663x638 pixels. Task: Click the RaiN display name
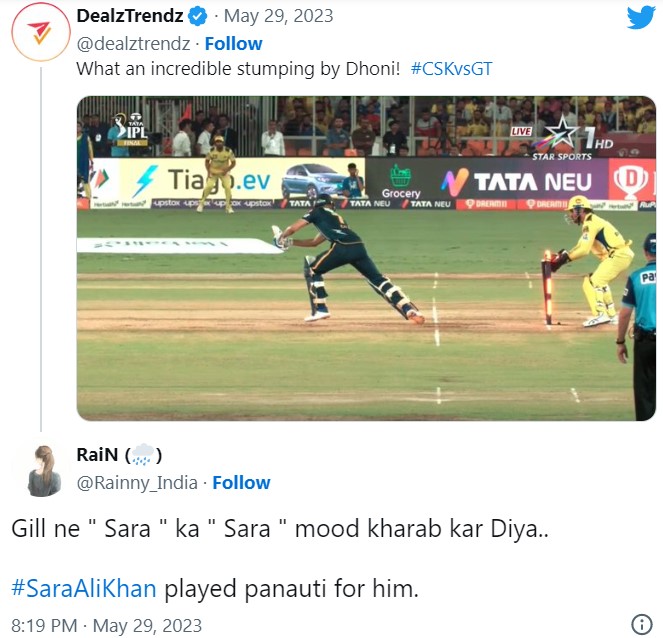pyautogui.click(x=97, y=455)
